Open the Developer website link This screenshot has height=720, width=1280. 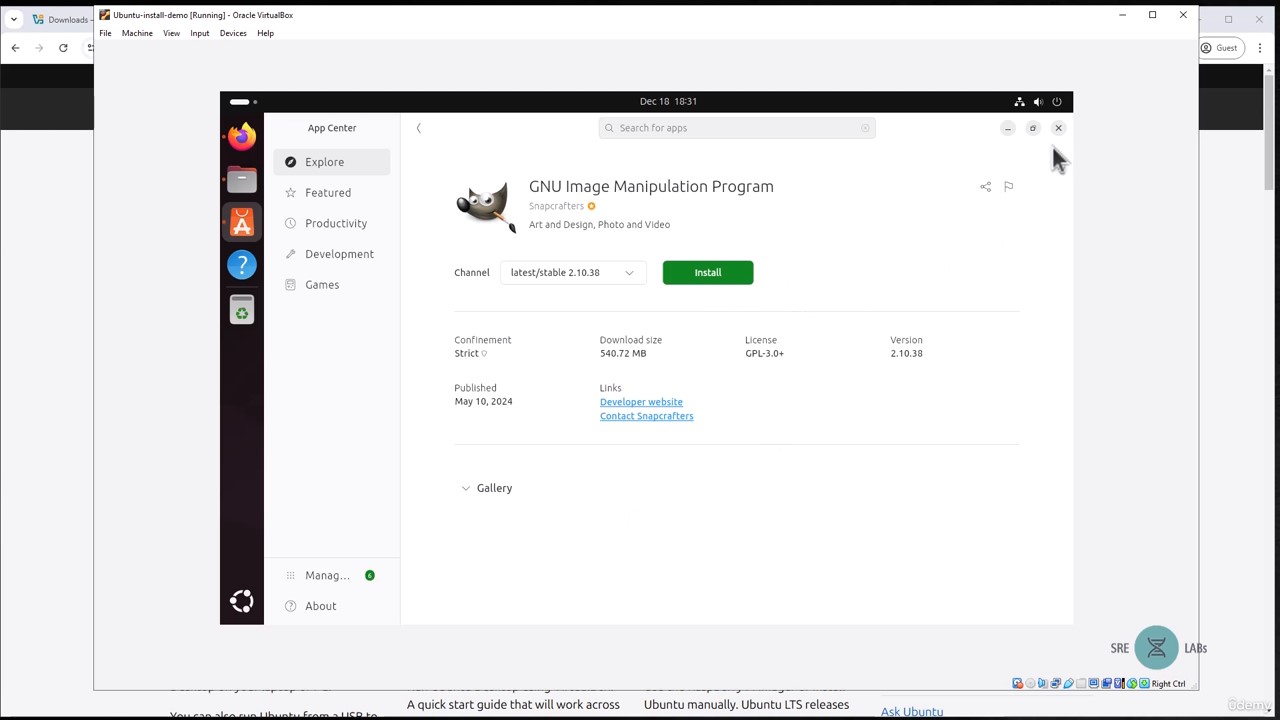pos(641,402)
